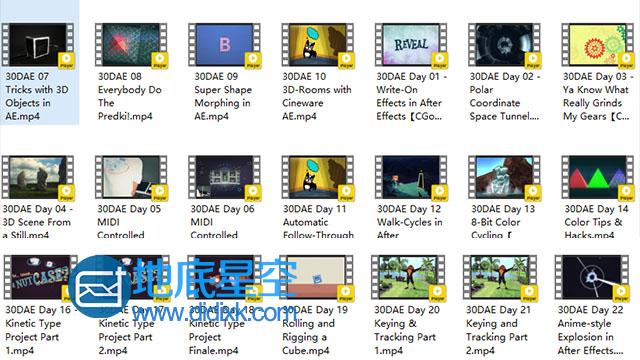The height and width of the screenshot is (360, 640).
Task: Click the Day 04 3D Scene From a Still icon
Action: click(38, 178)
